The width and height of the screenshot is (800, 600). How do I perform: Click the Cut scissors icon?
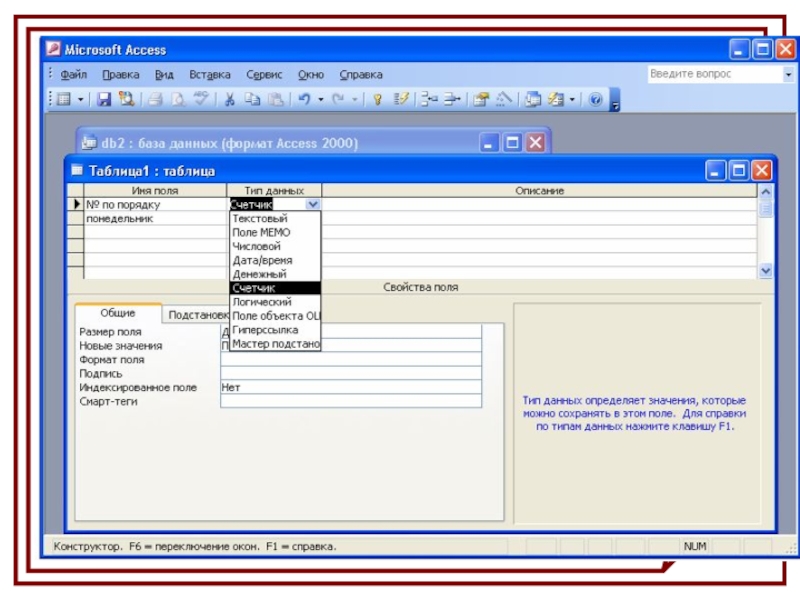(x=229, y=99)
